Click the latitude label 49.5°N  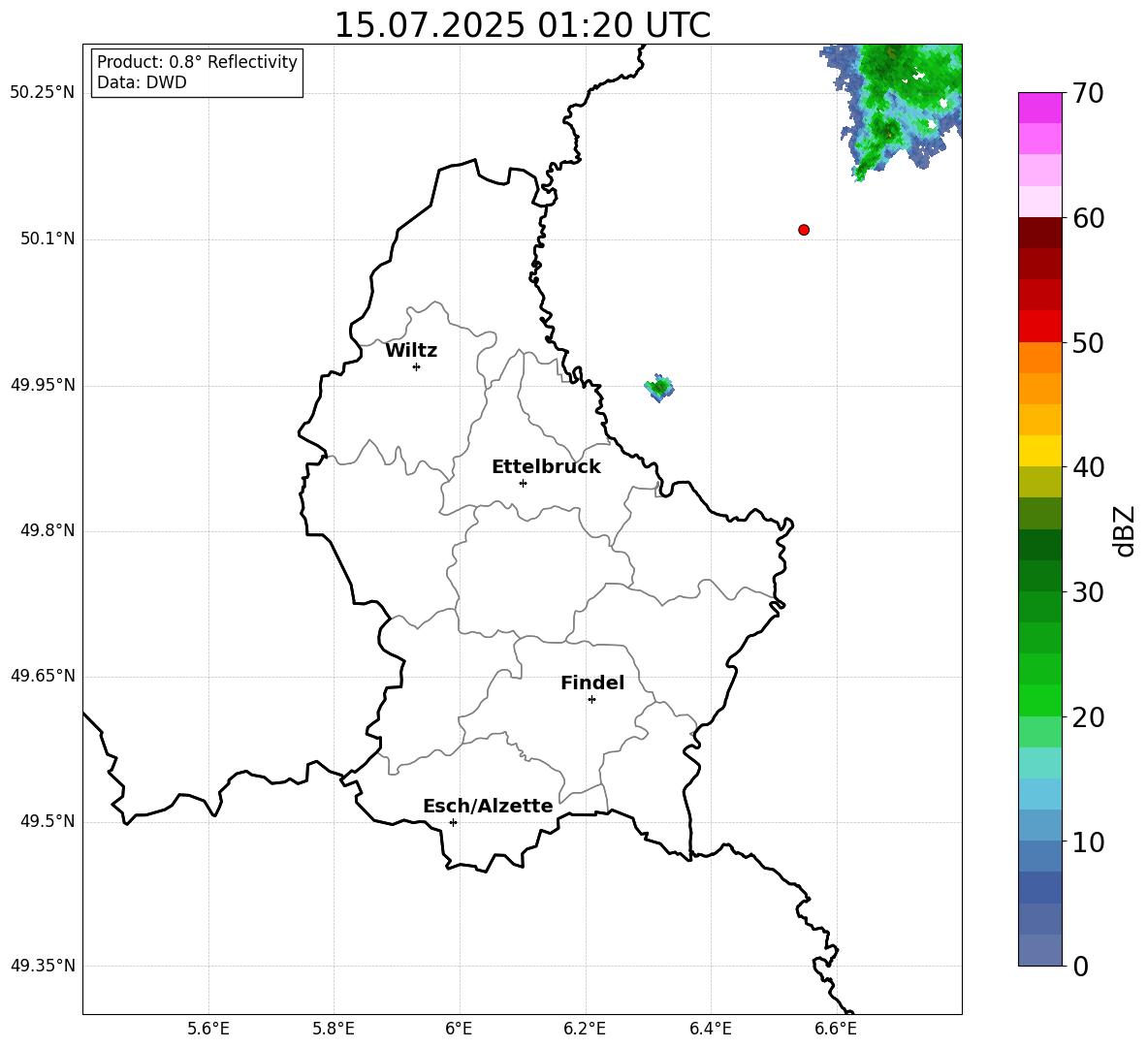[x=48, y=821]
